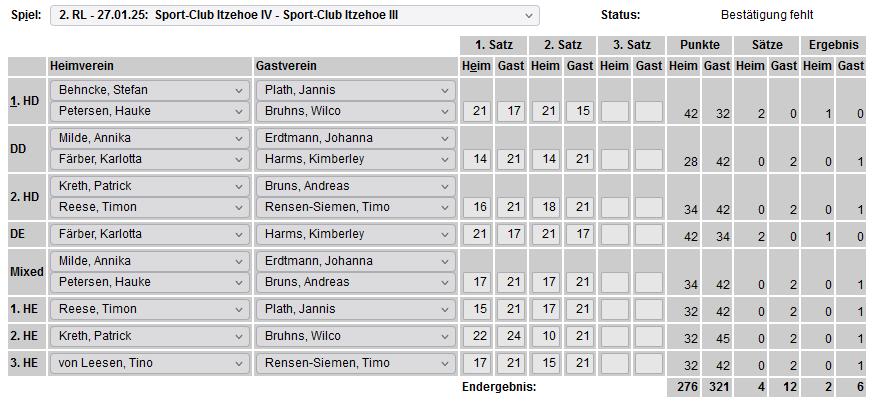The width and height of the screenshot is (872, 402).
Task: Open the Plath, Jannis dropdown in 1. HD
Action: 356,90
